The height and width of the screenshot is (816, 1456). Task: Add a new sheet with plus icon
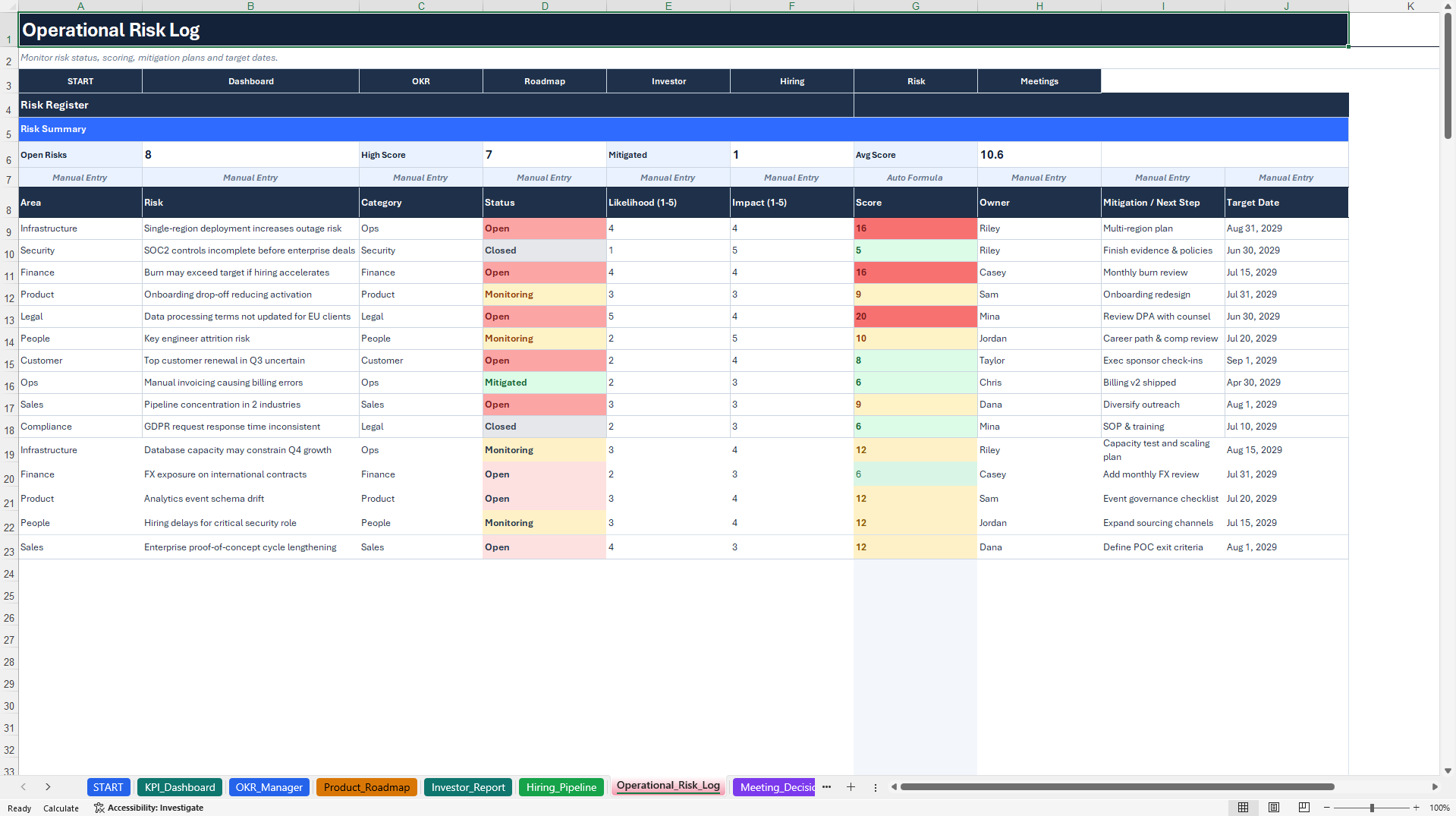851,787
